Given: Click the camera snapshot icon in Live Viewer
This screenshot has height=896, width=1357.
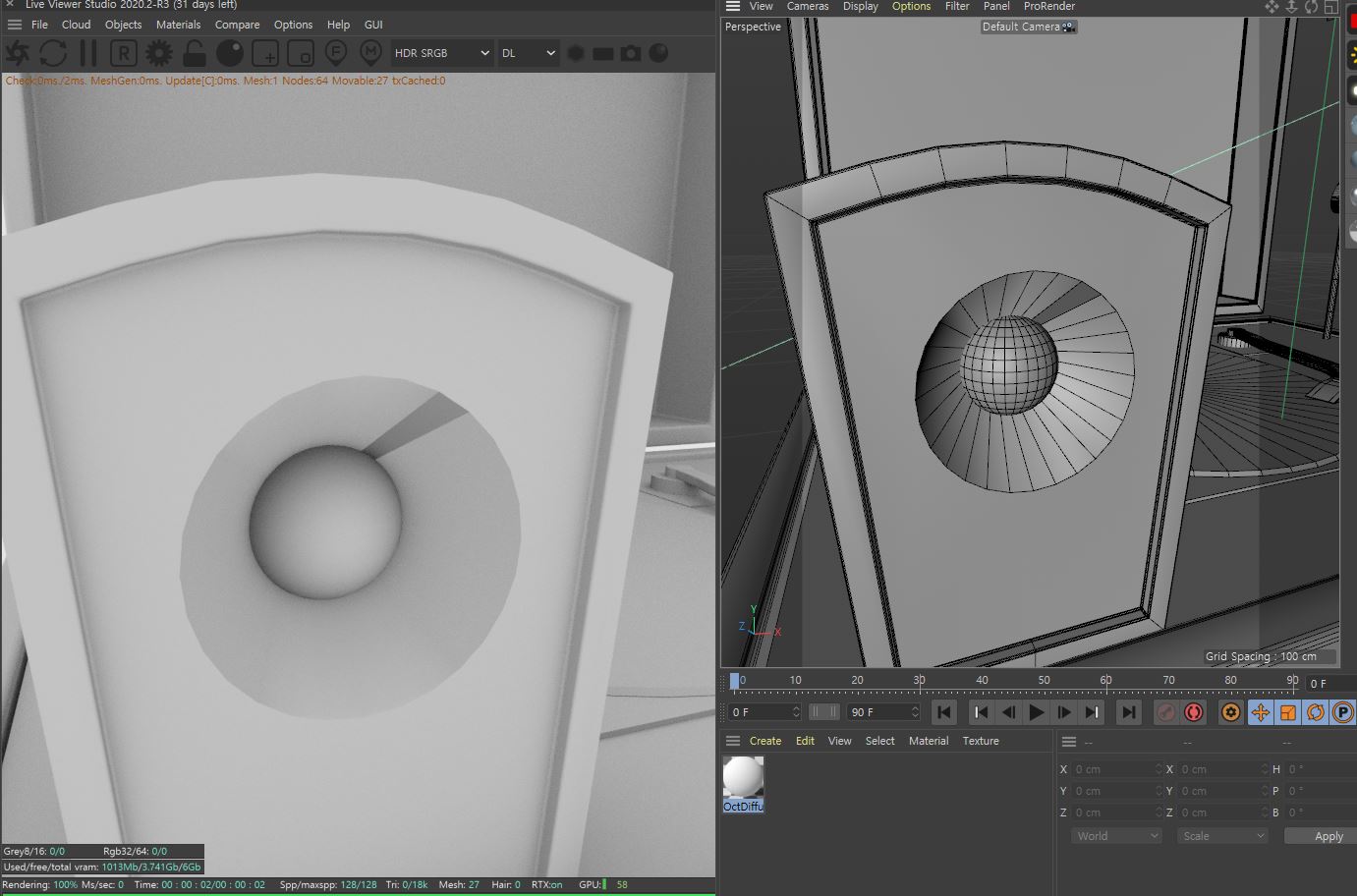Looking at the screenshot, I should point(631,53).
